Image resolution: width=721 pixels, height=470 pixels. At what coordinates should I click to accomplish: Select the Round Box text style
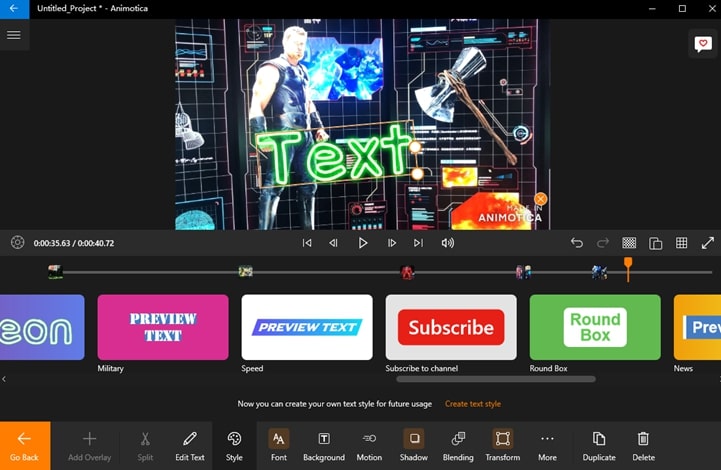(x=595, y=327)
